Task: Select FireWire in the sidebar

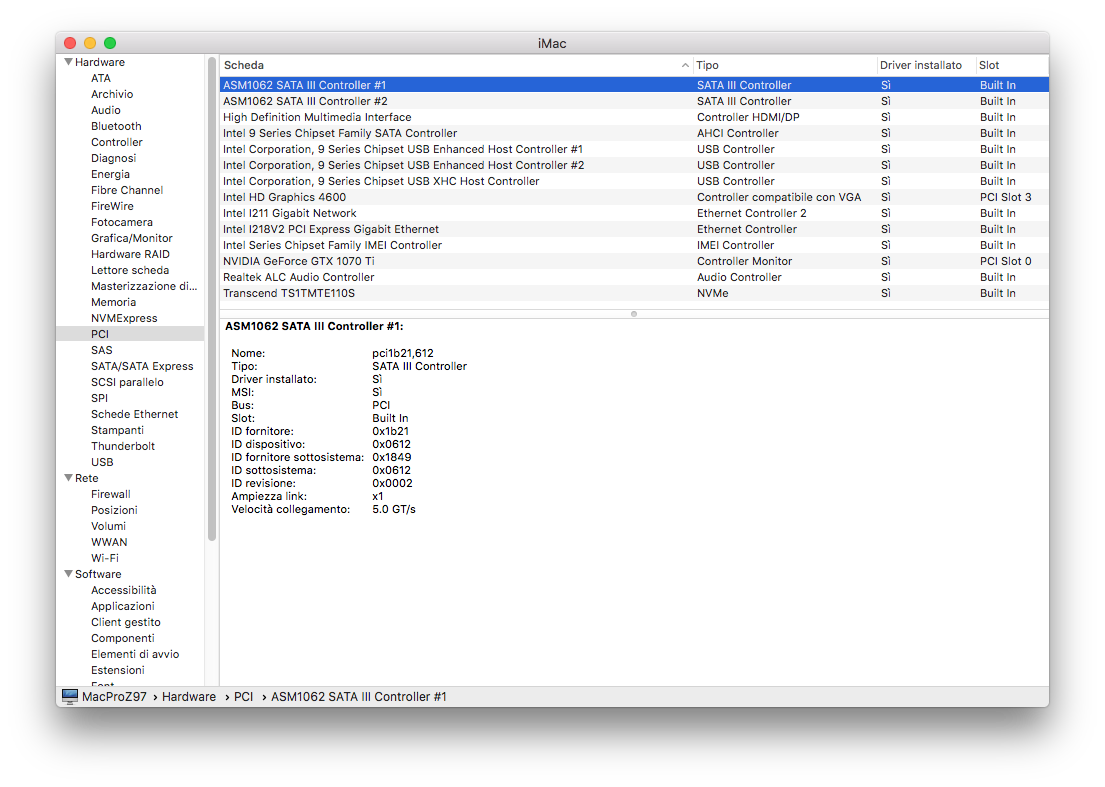Action: pos(112,206)
